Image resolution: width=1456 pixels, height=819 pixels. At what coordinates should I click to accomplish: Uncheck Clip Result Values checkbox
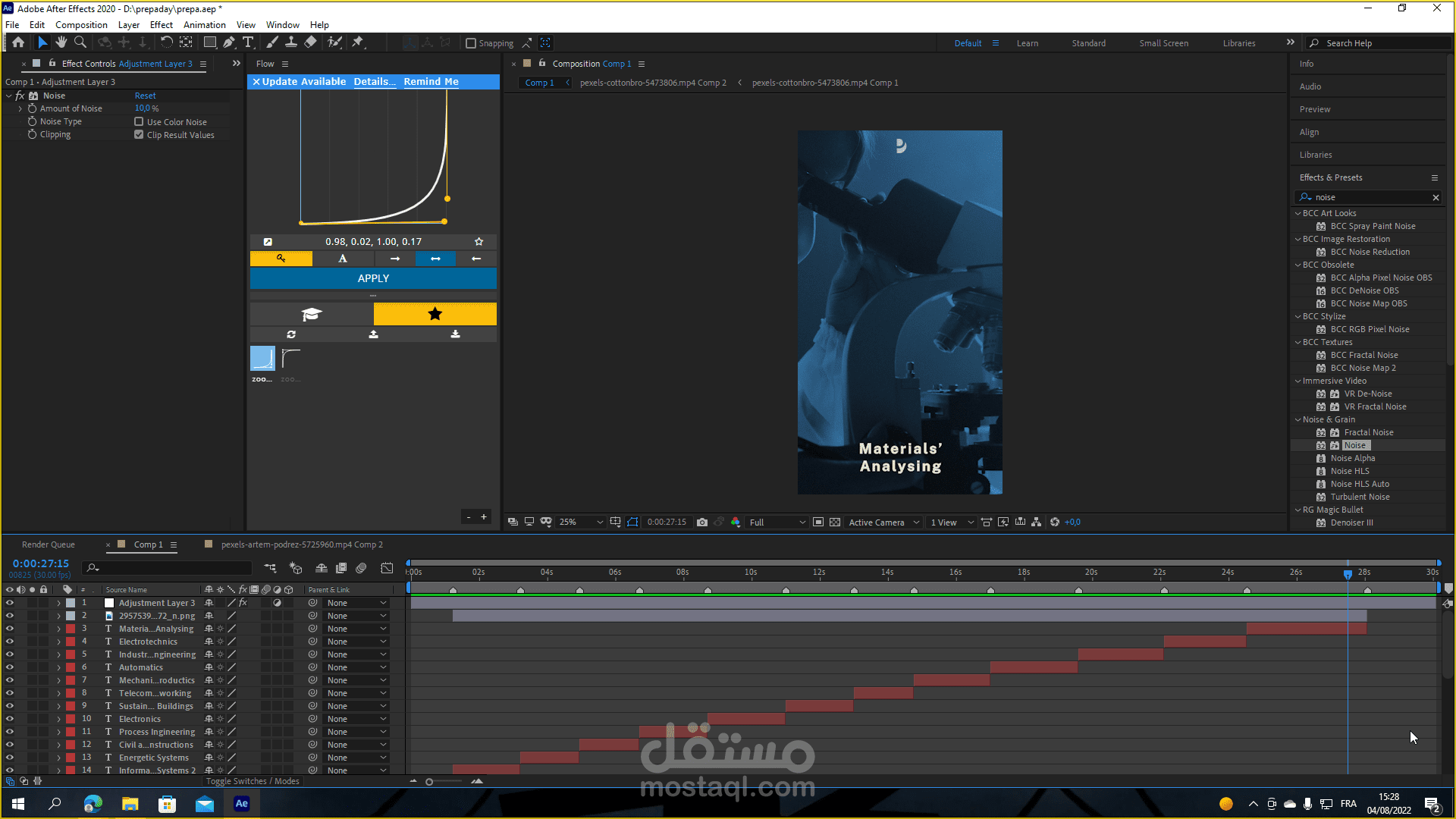pos(139,134)
